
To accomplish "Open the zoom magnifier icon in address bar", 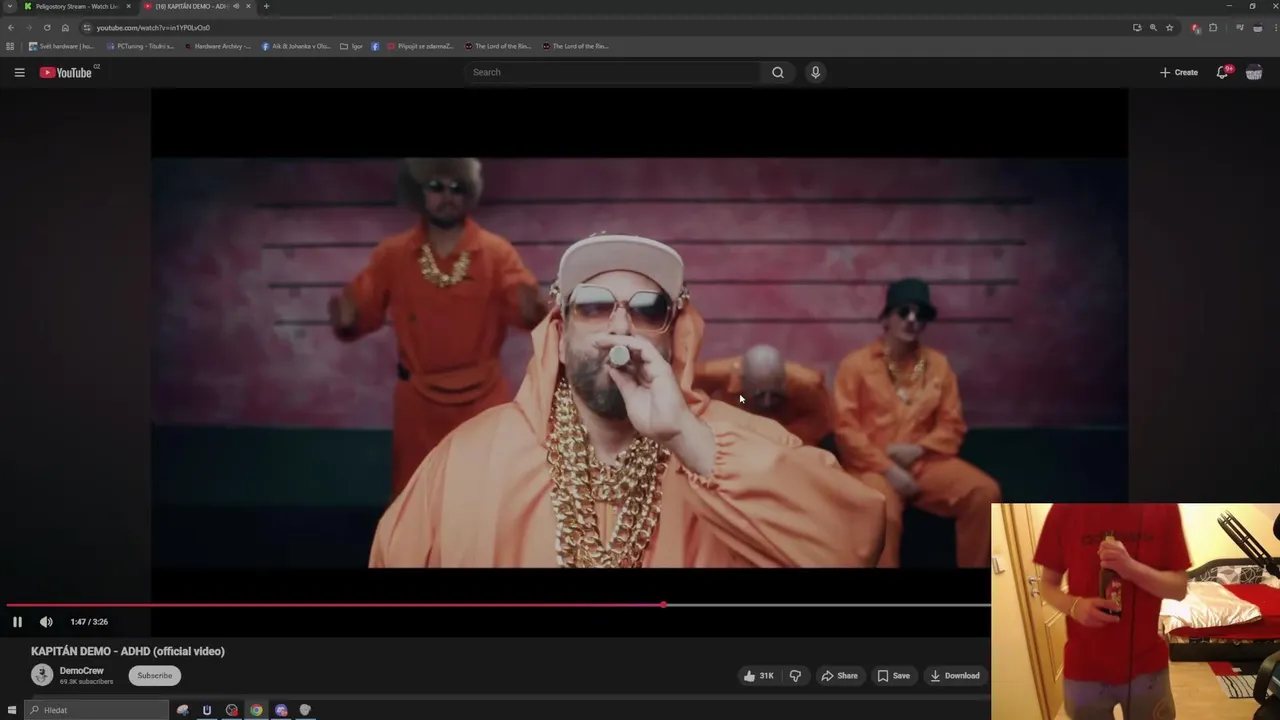I will (1153, 28).
